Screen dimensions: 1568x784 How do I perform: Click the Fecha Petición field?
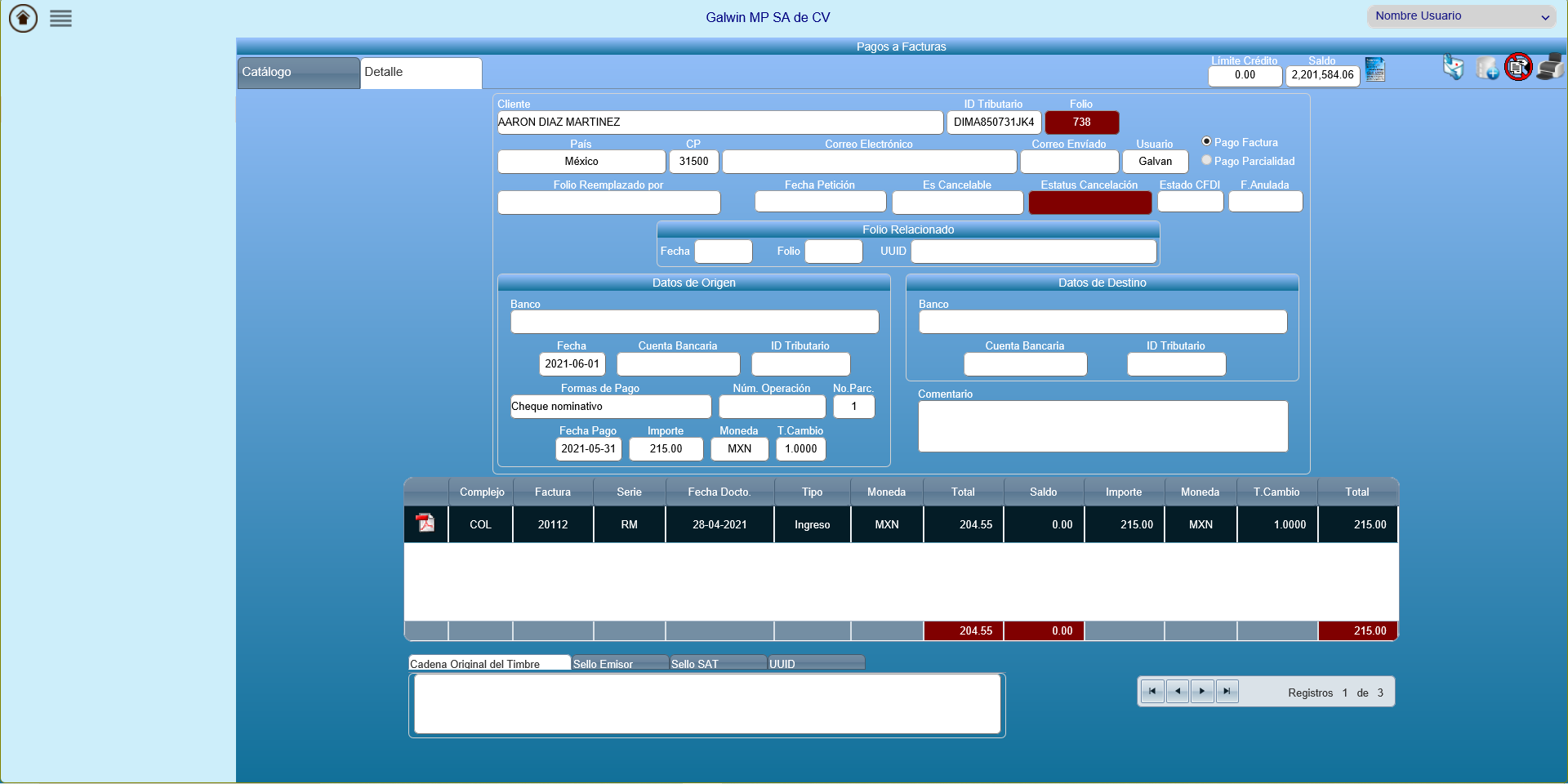coord(821,202)
